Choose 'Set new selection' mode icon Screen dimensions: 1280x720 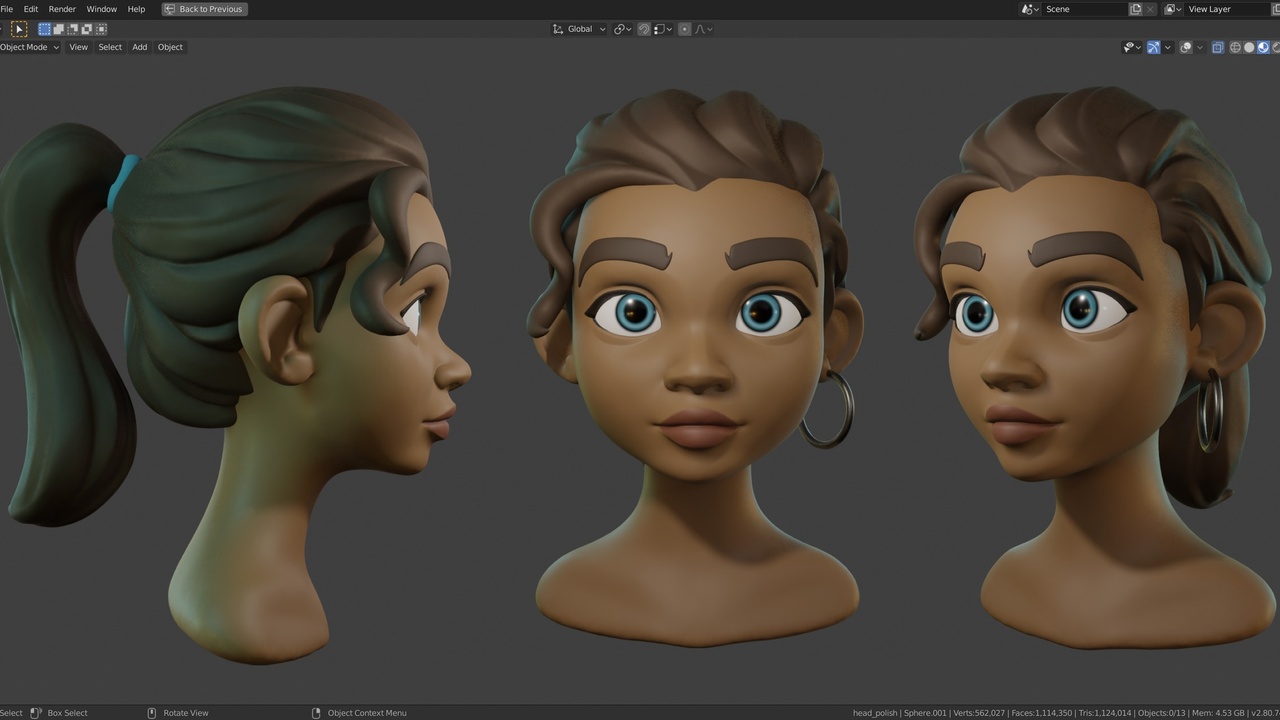pyautogui.click(x=44, y=29)
